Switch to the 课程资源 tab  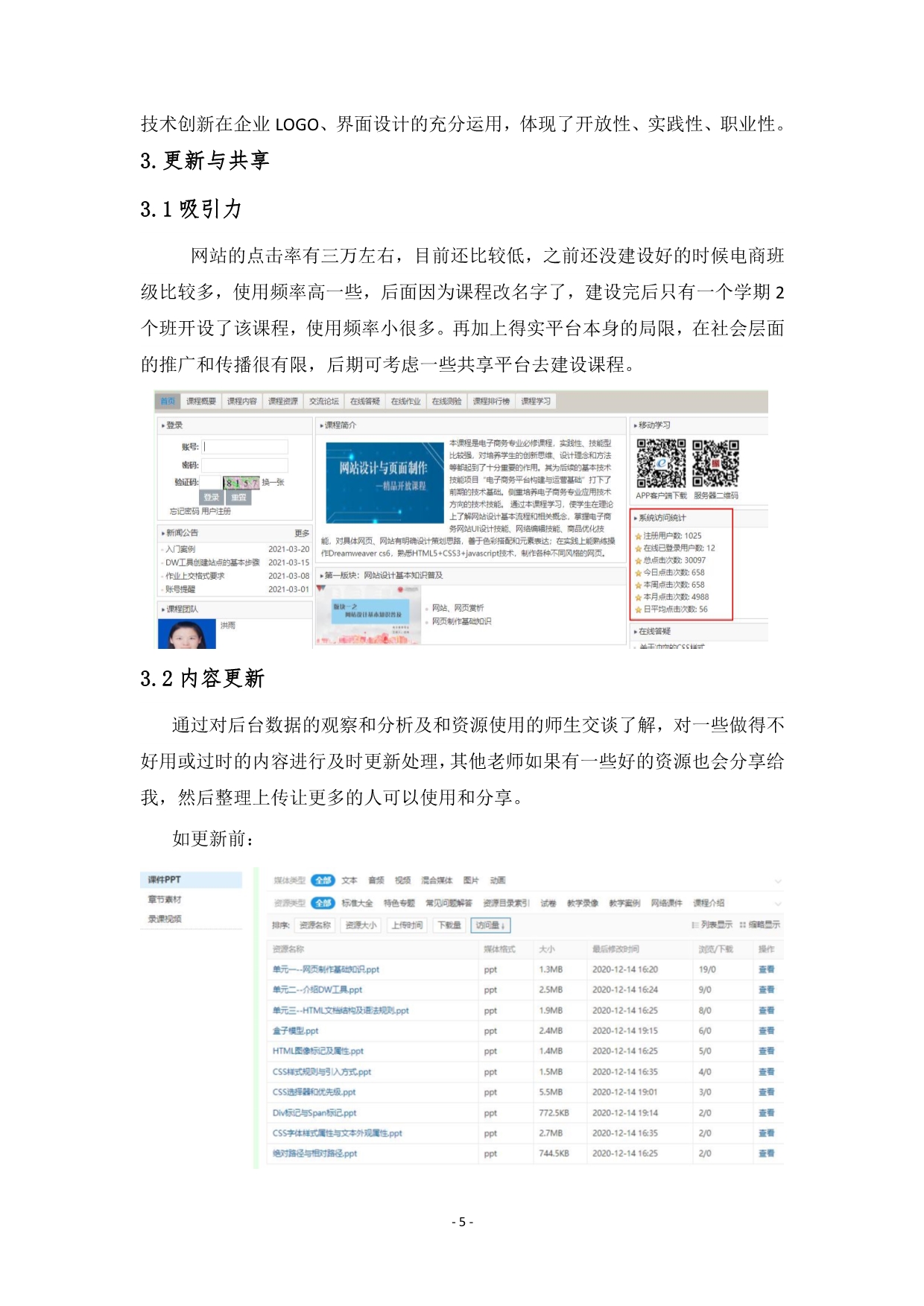(283, 402)
